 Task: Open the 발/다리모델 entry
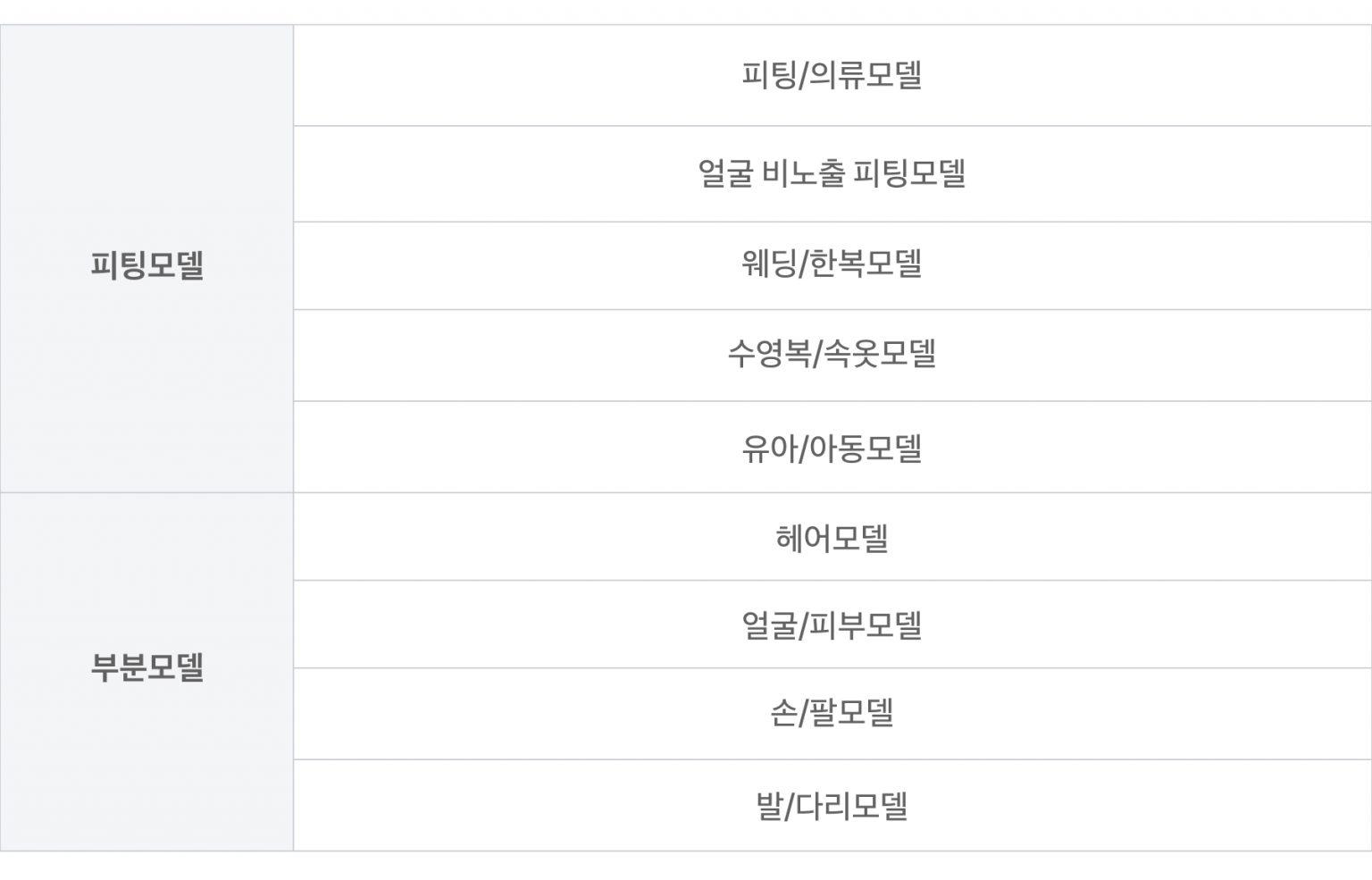coord(832,806)
